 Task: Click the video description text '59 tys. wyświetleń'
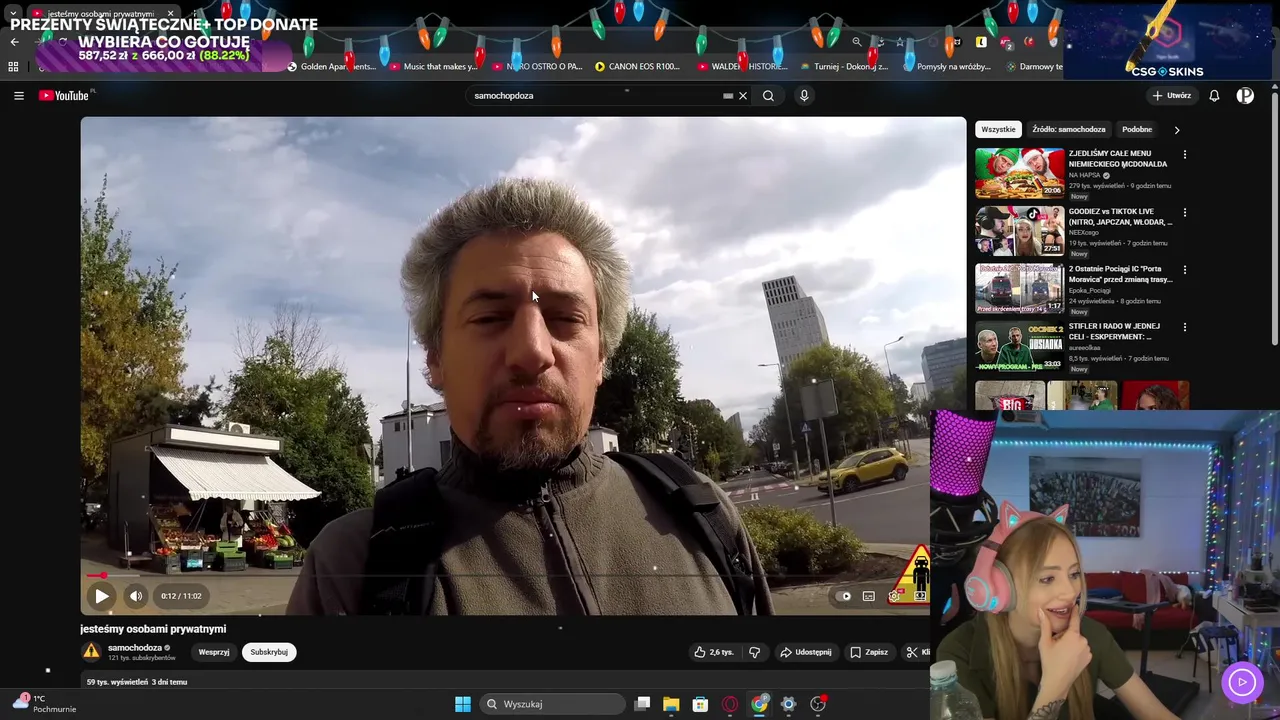(x=115, y=682)
